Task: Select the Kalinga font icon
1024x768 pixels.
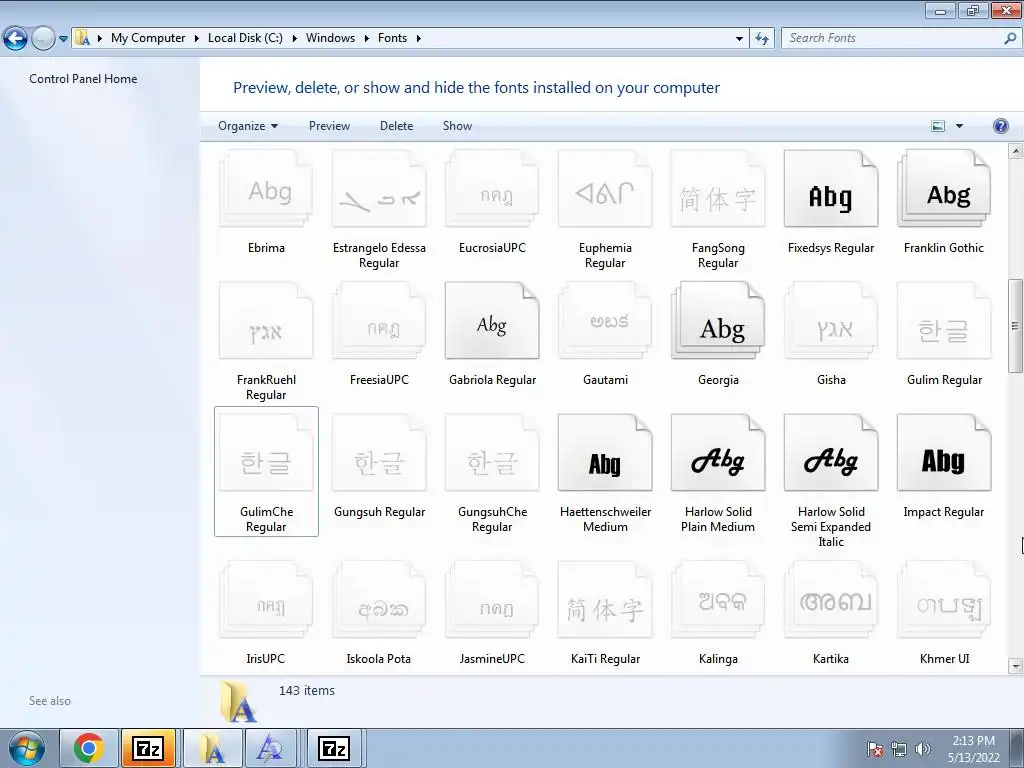Action: [718, 599]
